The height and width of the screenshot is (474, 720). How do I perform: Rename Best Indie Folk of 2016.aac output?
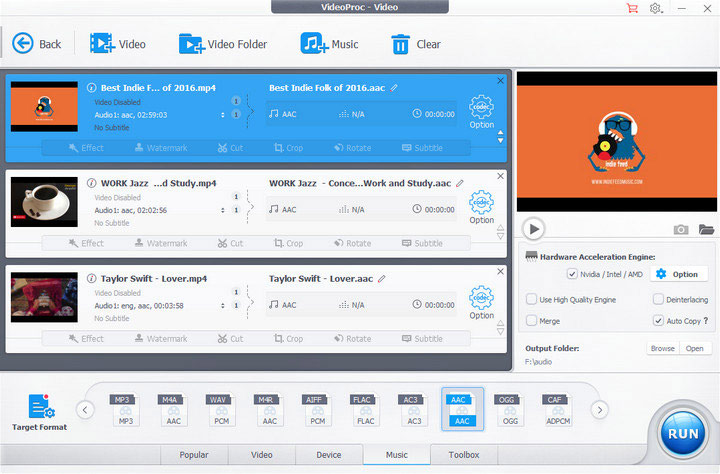click(x=394, y=88)
